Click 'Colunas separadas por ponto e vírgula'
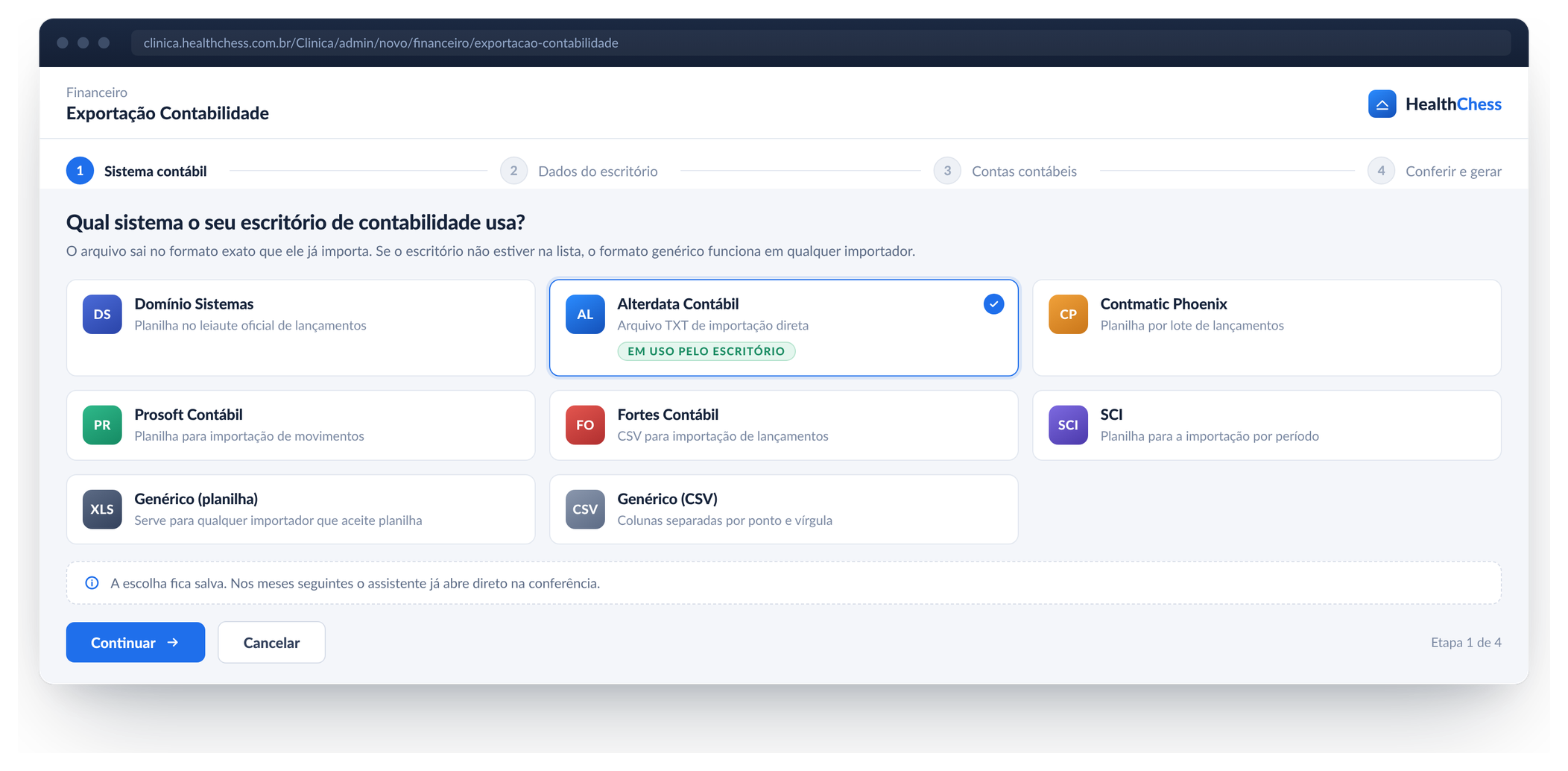This screenshot has height=771, width=1568. (x=725, y=520)
